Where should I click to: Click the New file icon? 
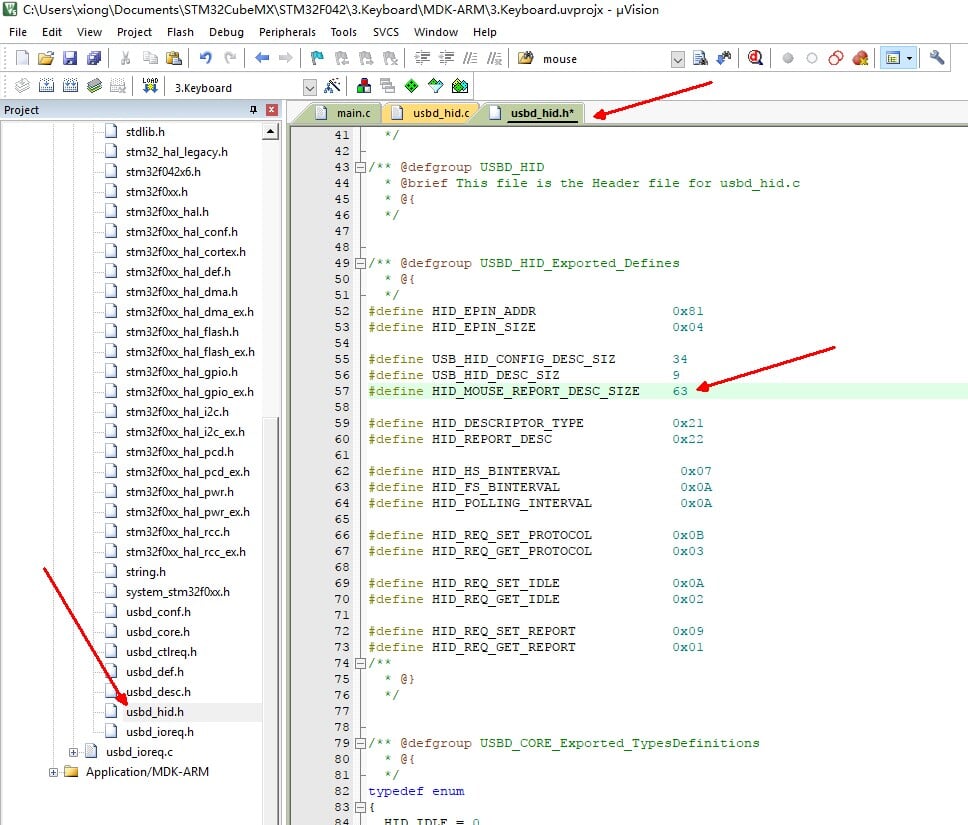pos(22,59)
